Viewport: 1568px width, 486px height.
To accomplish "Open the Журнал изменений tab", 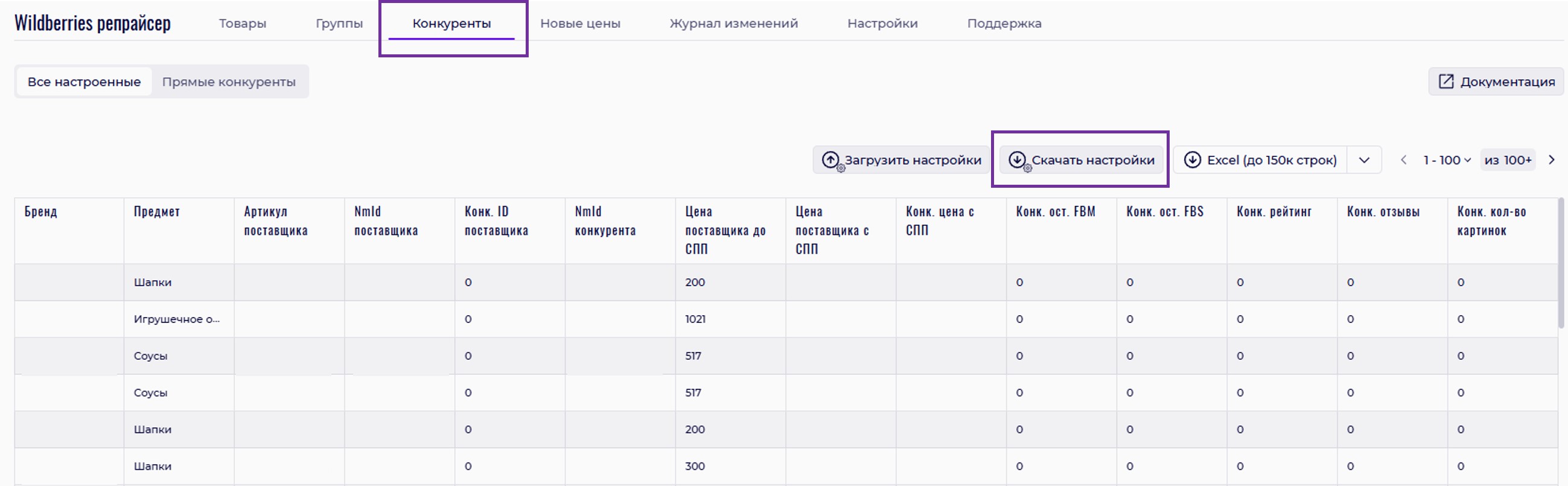I will click(733, 23).
